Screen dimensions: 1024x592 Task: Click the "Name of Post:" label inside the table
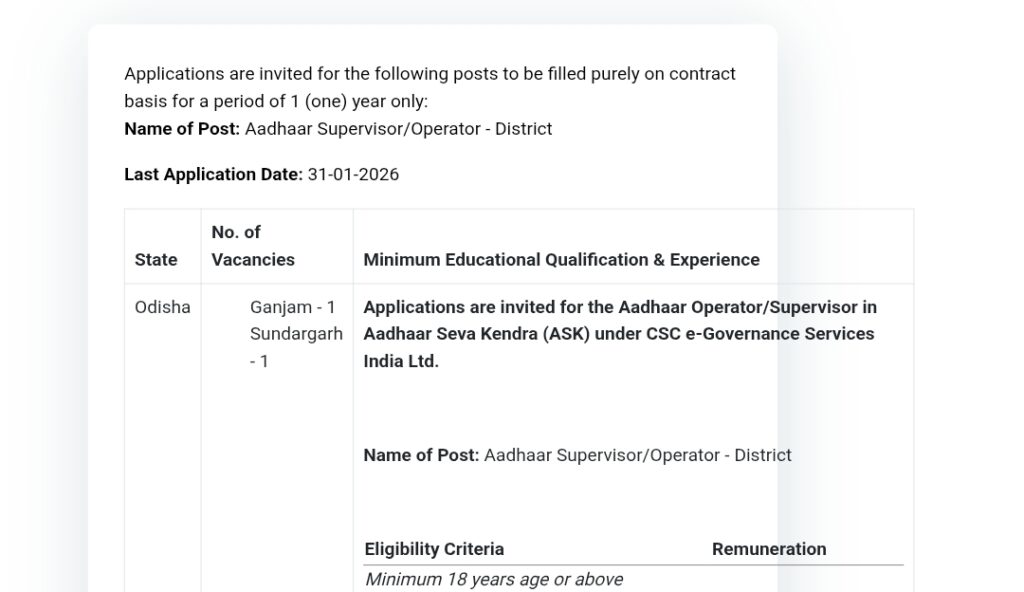click(x=421, y=455)
